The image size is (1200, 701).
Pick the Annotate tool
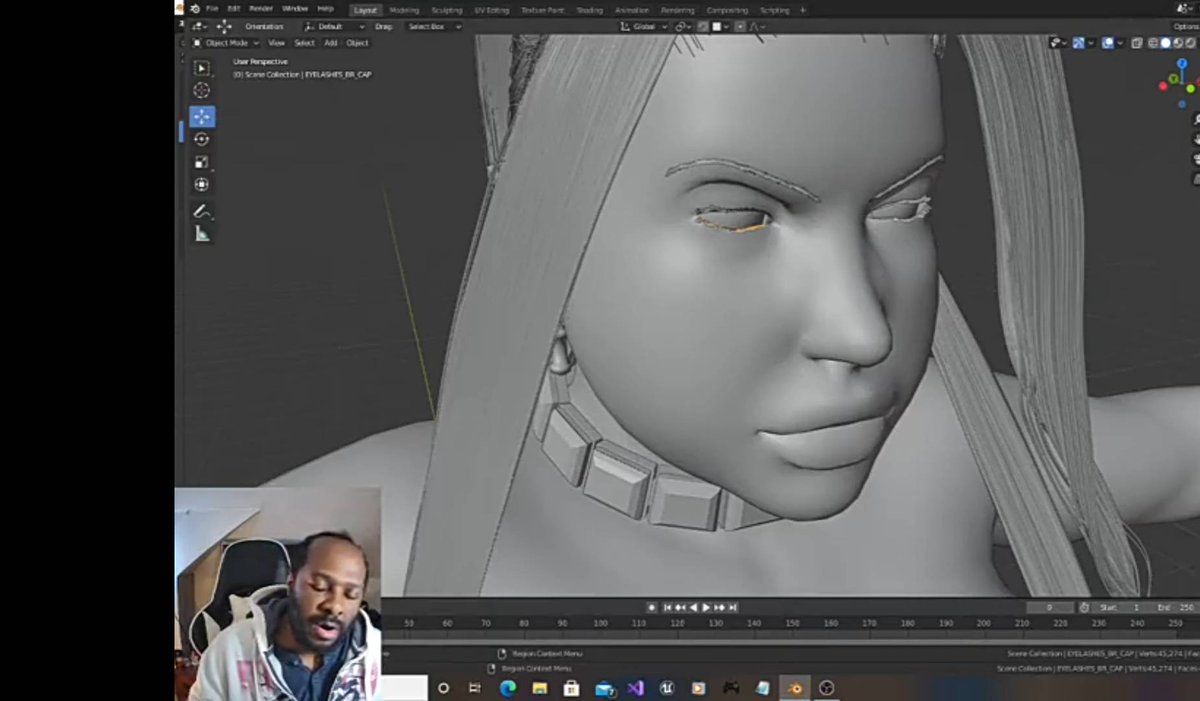click(x=202, y=211)
